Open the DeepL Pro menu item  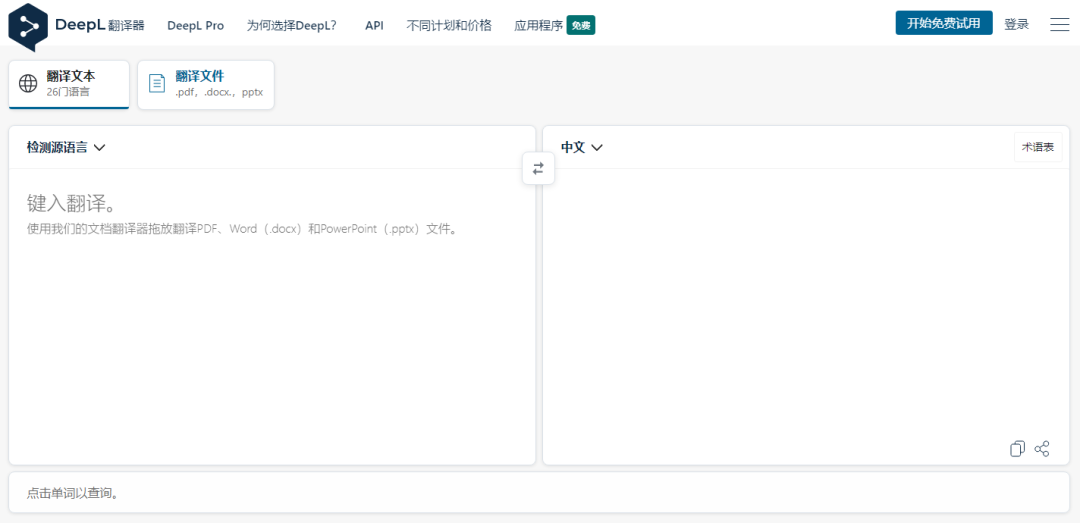coord(196,25)
